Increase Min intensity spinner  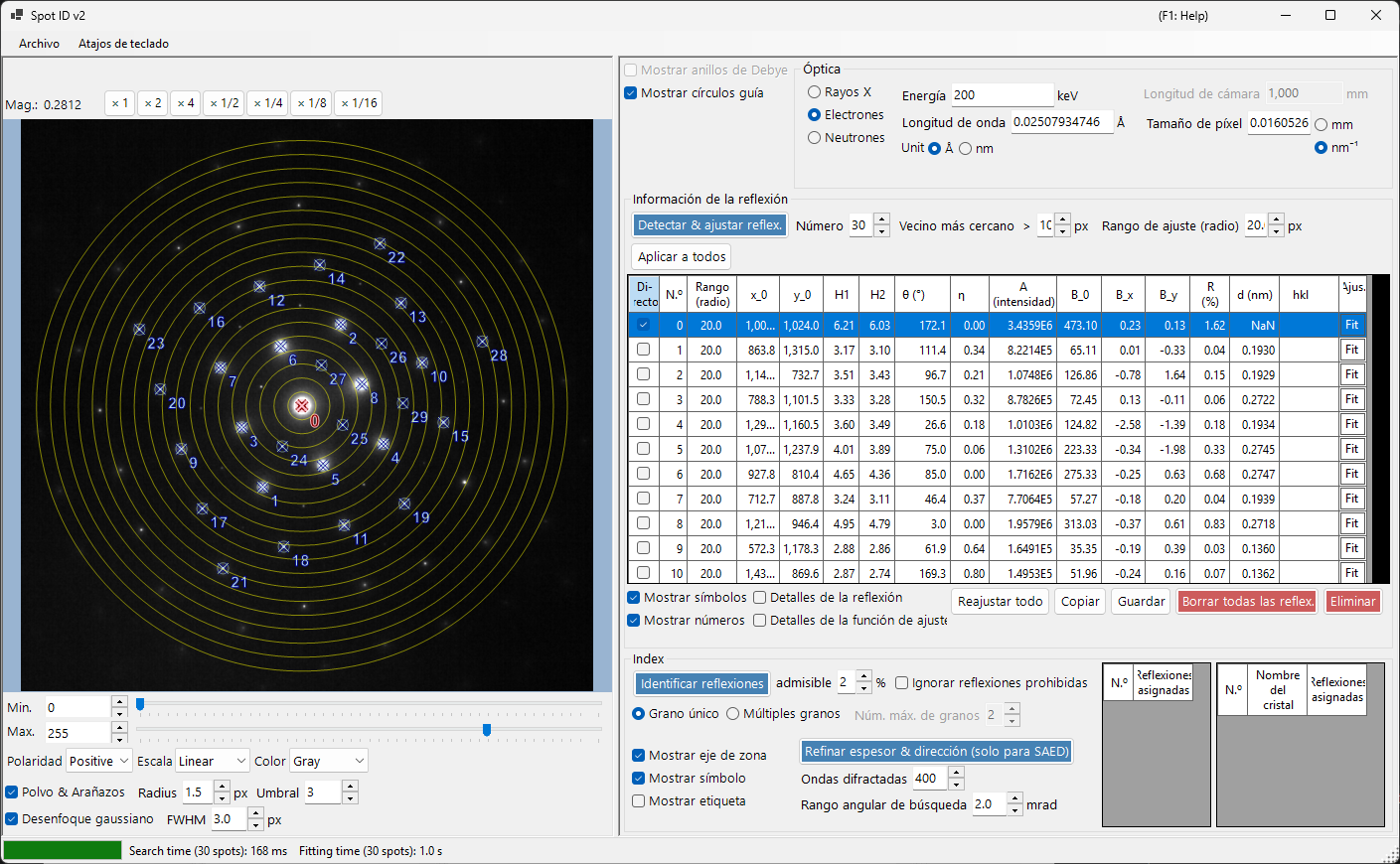point(119,701)
